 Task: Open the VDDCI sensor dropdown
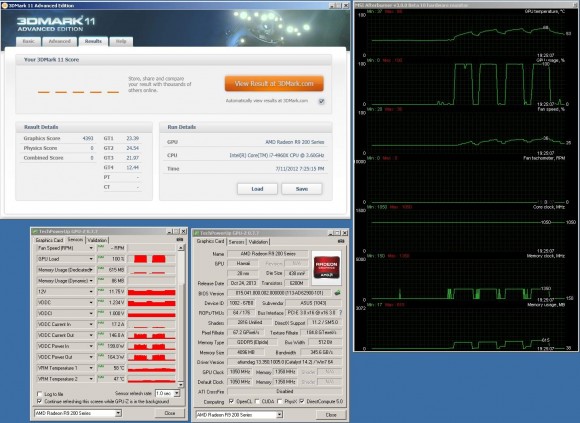pos(91,314)
